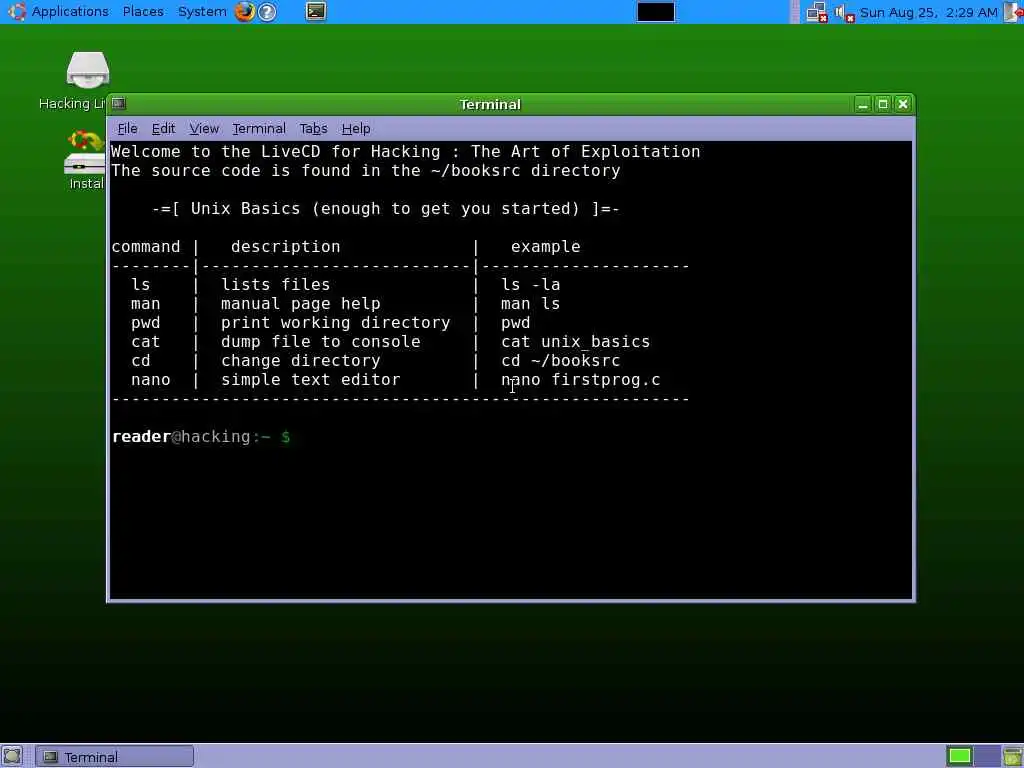Screen dimensions: 1024x768
Task: Click the 'simple text editor' description
Action: (x=310, y=379)
